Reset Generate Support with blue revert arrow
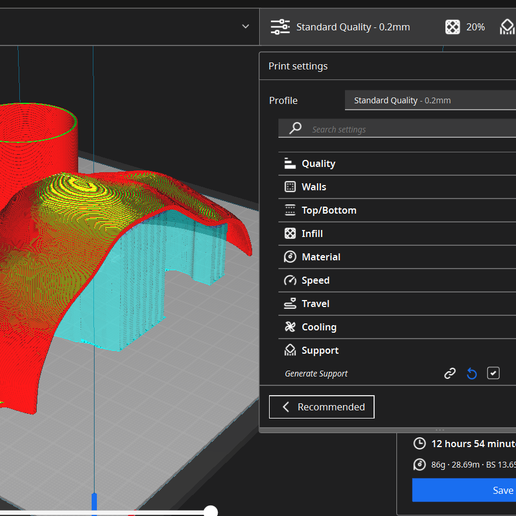The width and height of the screenshot is (516, 516). pyautogui.click(x=471, y=373)
